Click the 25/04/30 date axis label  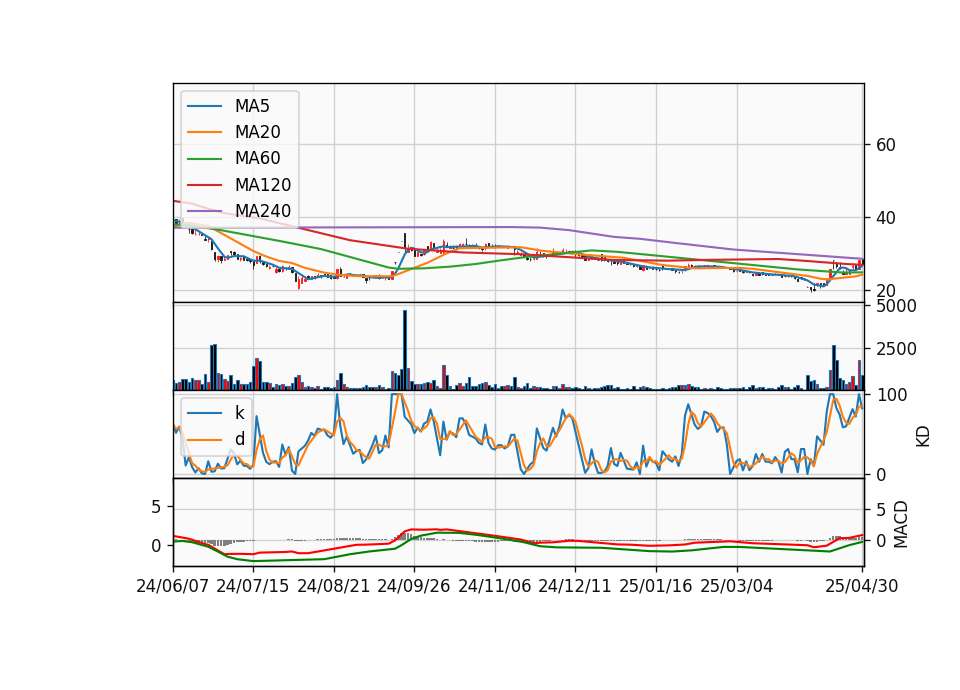click(862, 586)
